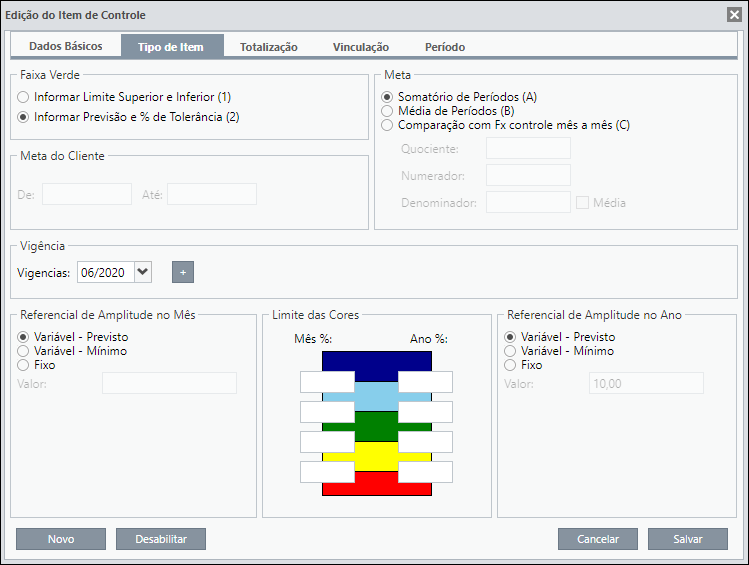Select Variável - Previsto under Amplitude no Mês
The image size is (749, 565).
click(73, 337)
